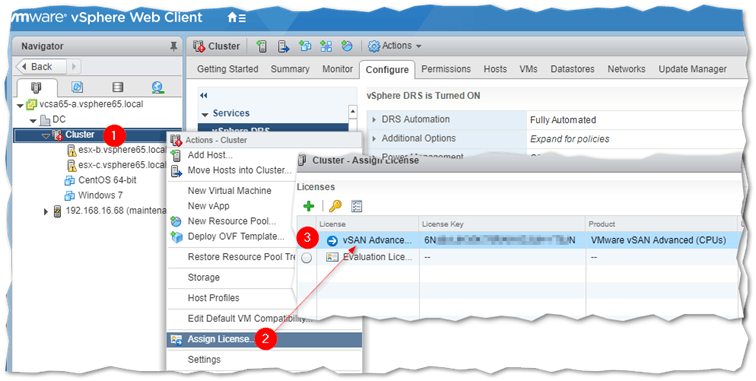
Task: Open Hosts and Clusters navigator tab
Action: [37, 87]
